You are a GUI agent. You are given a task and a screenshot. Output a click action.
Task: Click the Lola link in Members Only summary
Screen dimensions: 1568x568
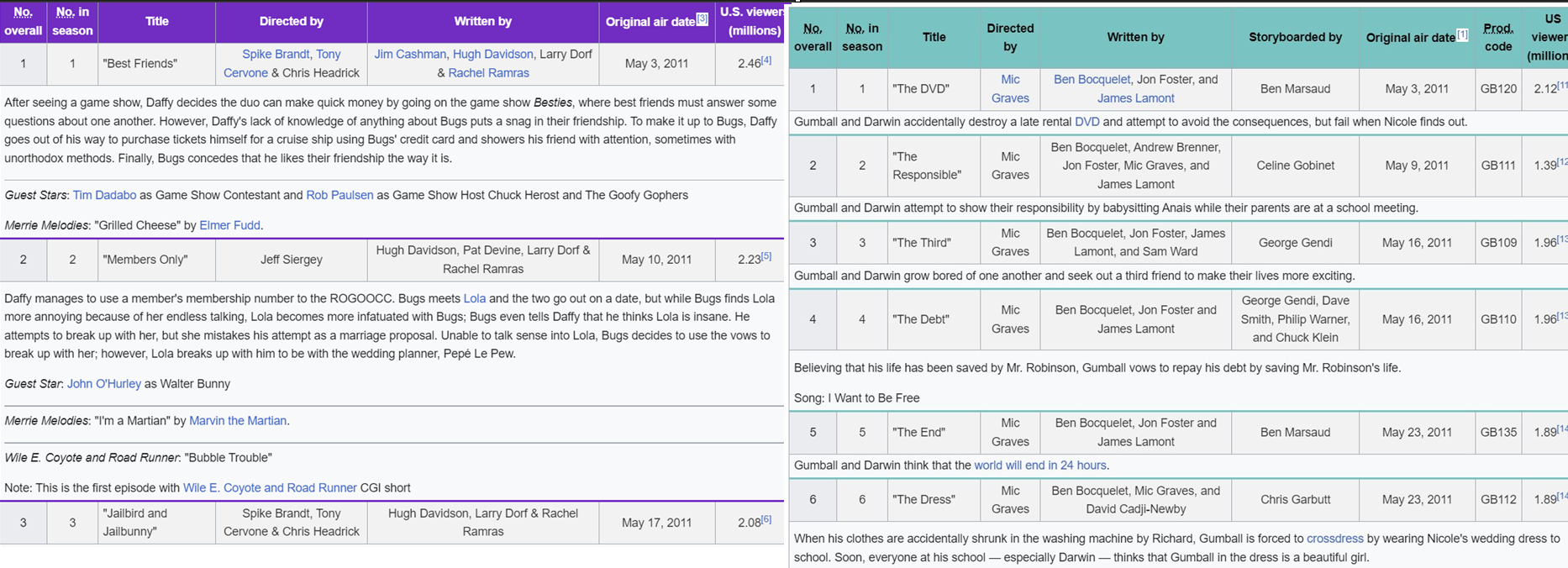tap(475, 298)
